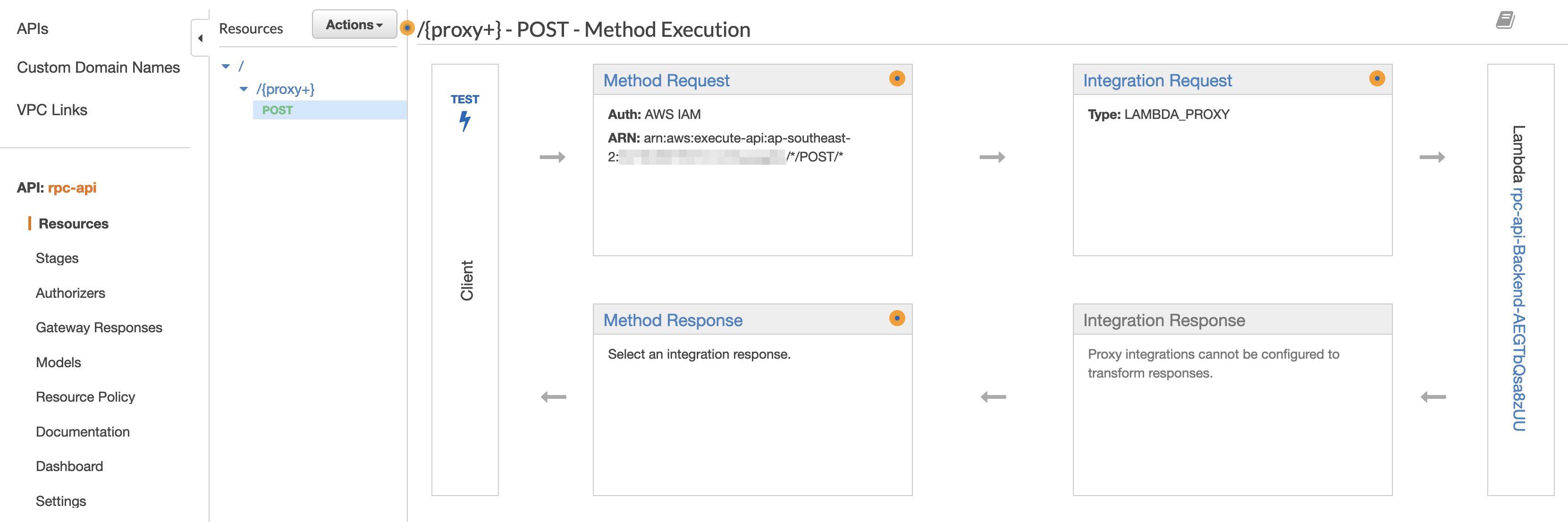This screenshot has width=1568, height=522.
Task: Collapse the root slash resource tree arrow
Action: (226, 67)
